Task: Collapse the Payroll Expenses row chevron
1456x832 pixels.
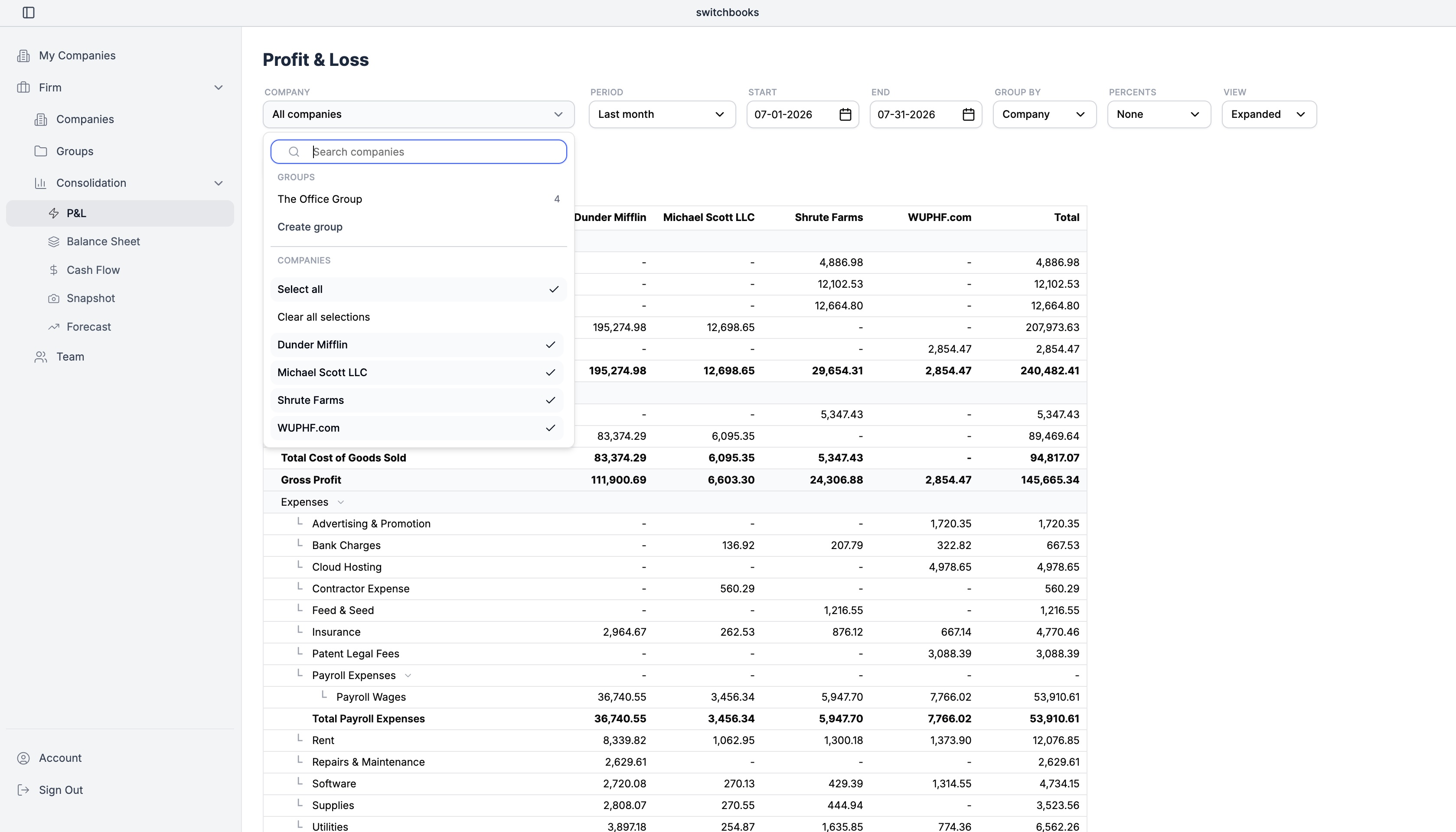Action: pos(408,676)
